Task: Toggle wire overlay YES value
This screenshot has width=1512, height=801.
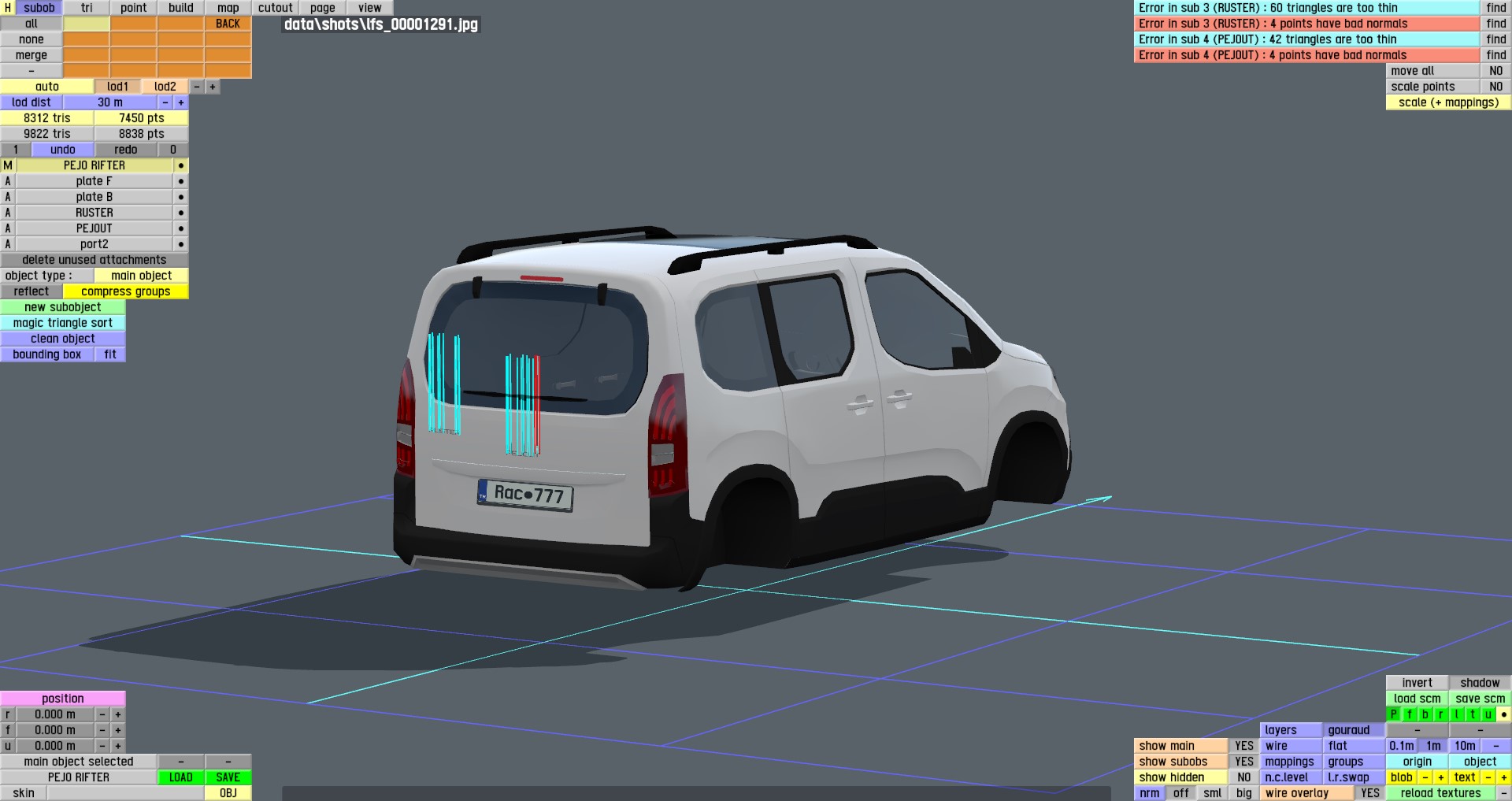Action: tap(1369, 793)
